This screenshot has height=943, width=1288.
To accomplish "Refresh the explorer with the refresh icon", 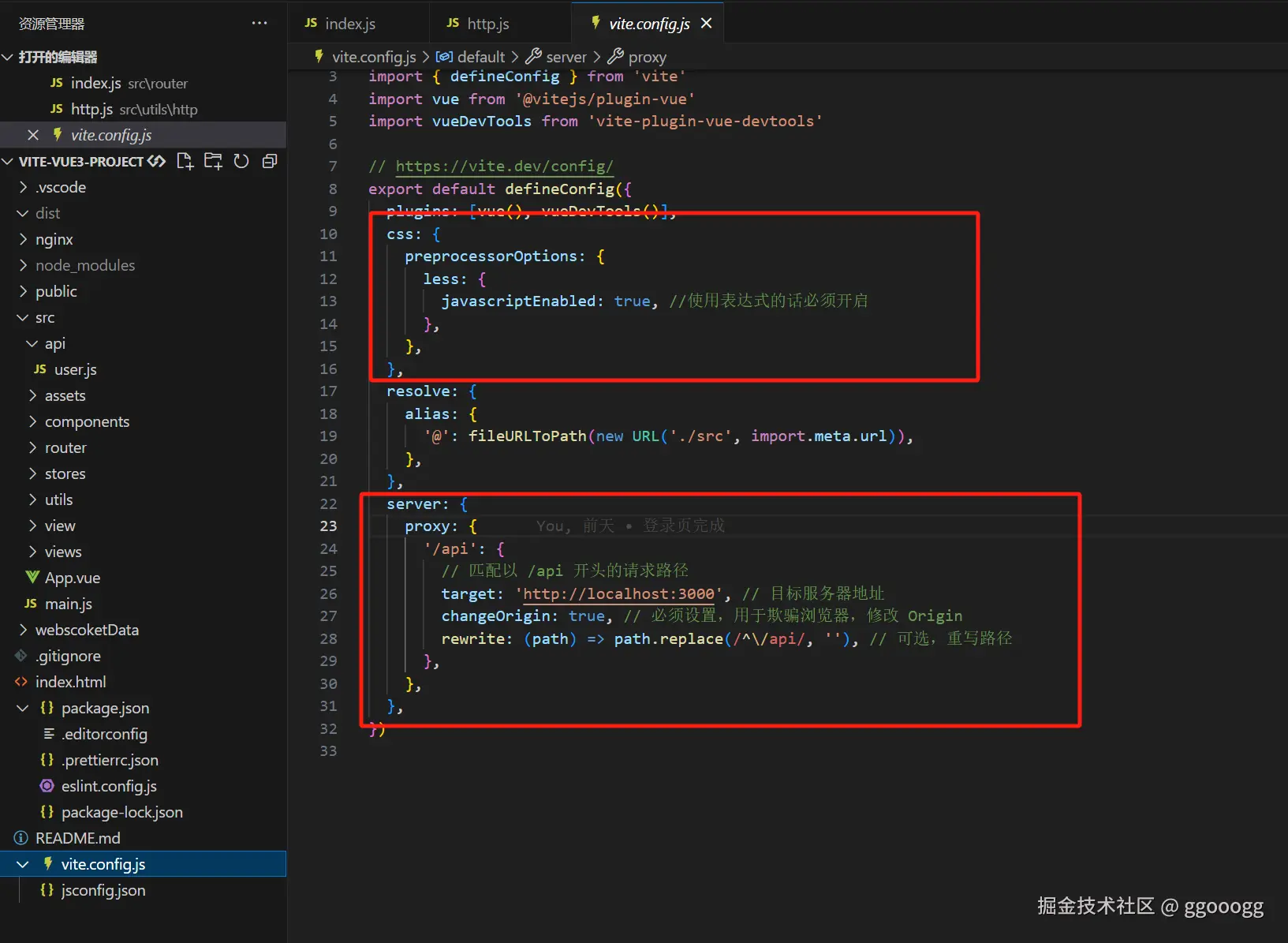I will pyautogui.click(x=241, y=161).
